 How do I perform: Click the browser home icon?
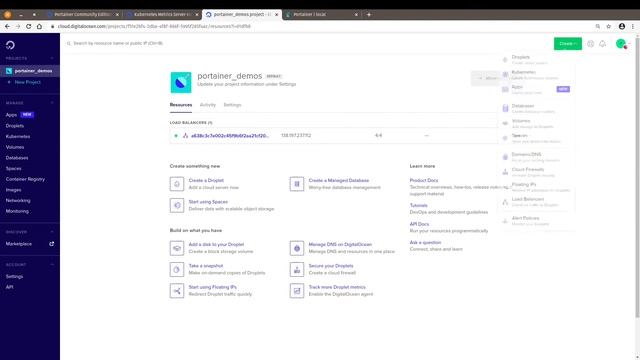pos(39,26)
